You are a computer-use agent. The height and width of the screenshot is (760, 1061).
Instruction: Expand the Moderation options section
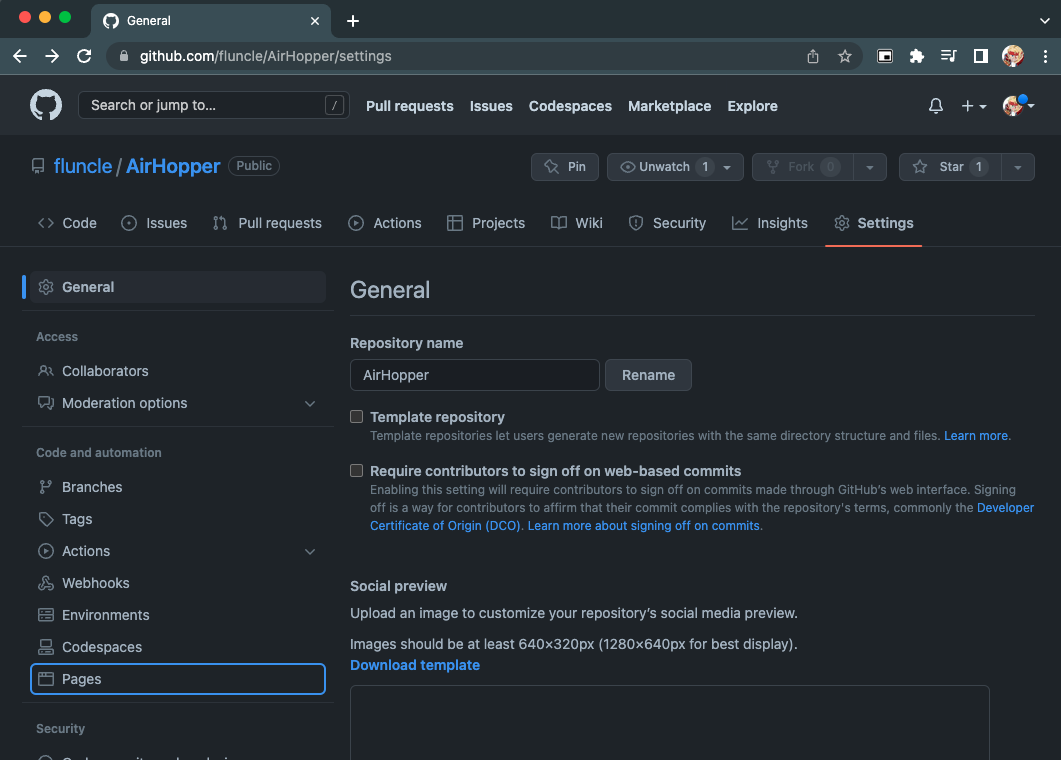pos(310,403)
